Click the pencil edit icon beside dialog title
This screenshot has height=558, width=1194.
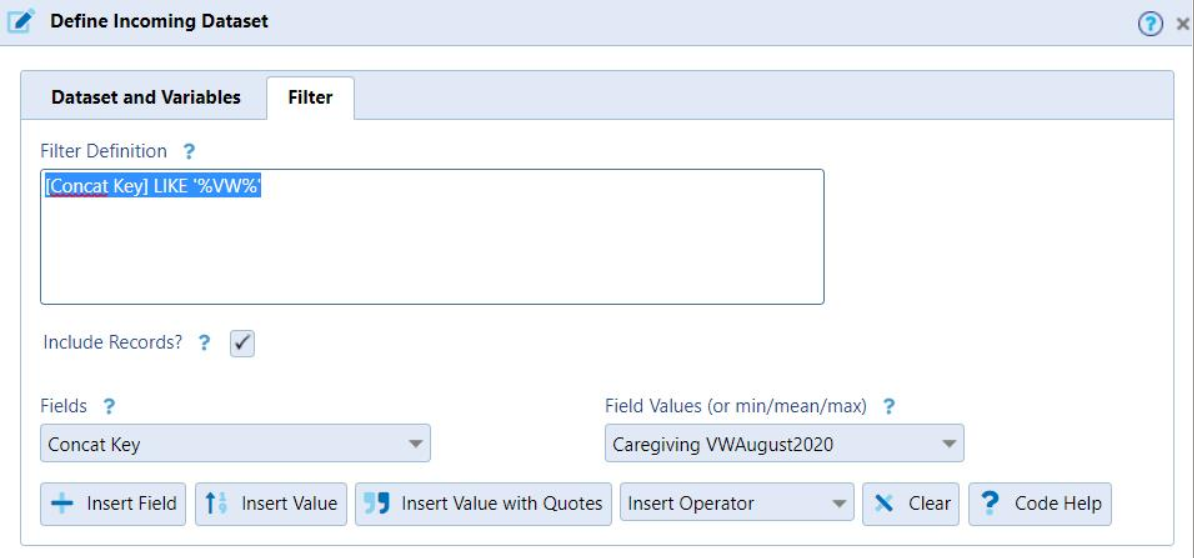click(x=21, y=21)
